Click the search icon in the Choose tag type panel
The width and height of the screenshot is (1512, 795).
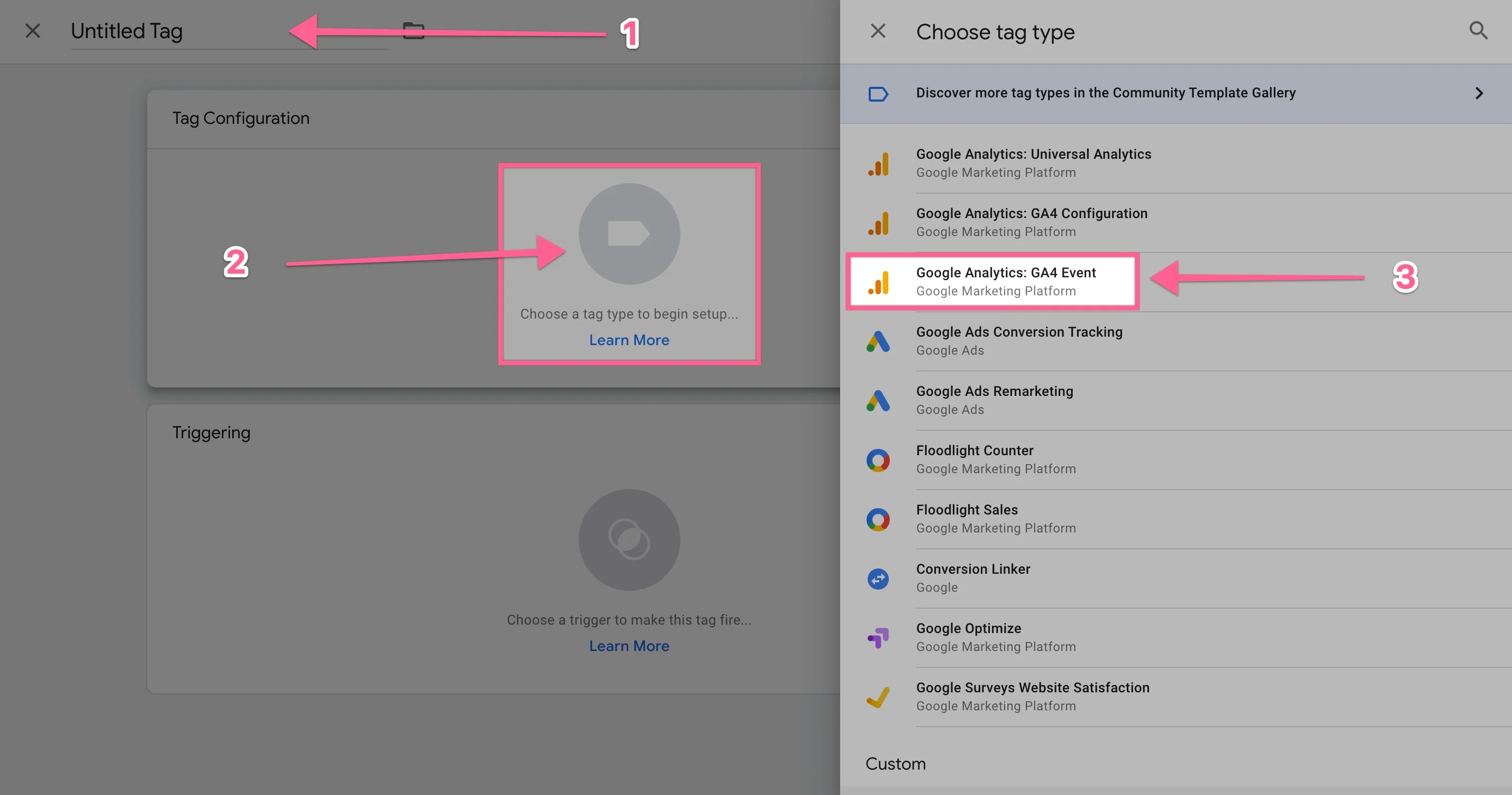pyautogui.click(x=1478, y=31)
